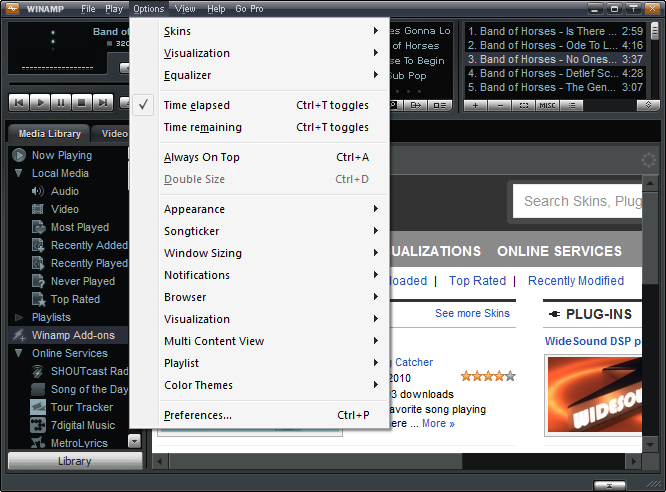Open the File menu

(88, 8)
